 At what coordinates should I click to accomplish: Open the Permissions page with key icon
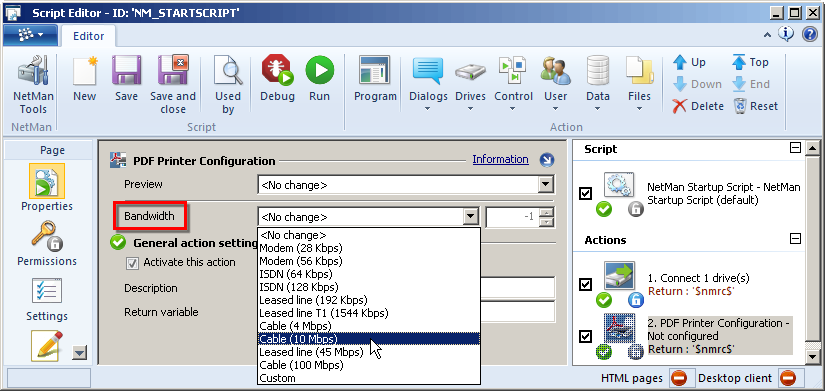(47, 235)
